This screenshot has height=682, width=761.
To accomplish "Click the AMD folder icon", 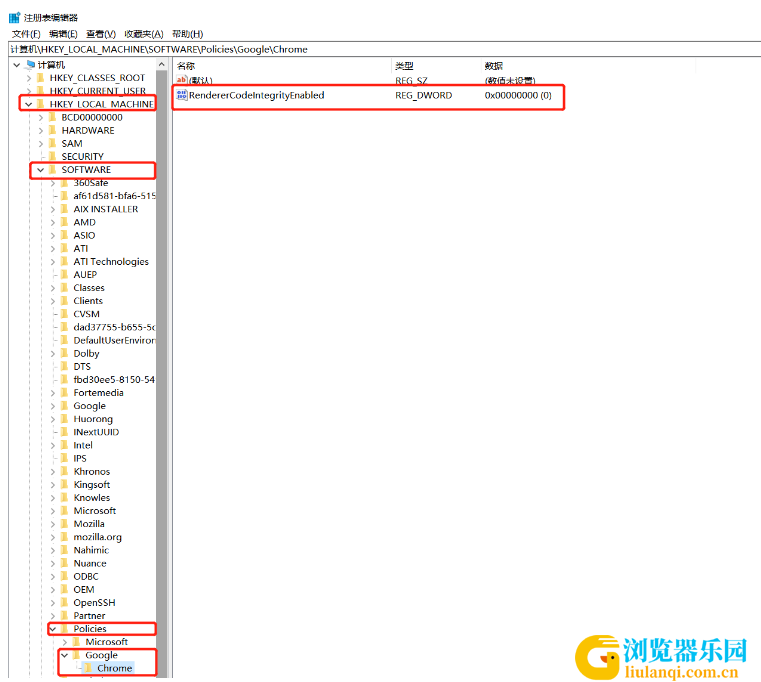I will 65,222.
